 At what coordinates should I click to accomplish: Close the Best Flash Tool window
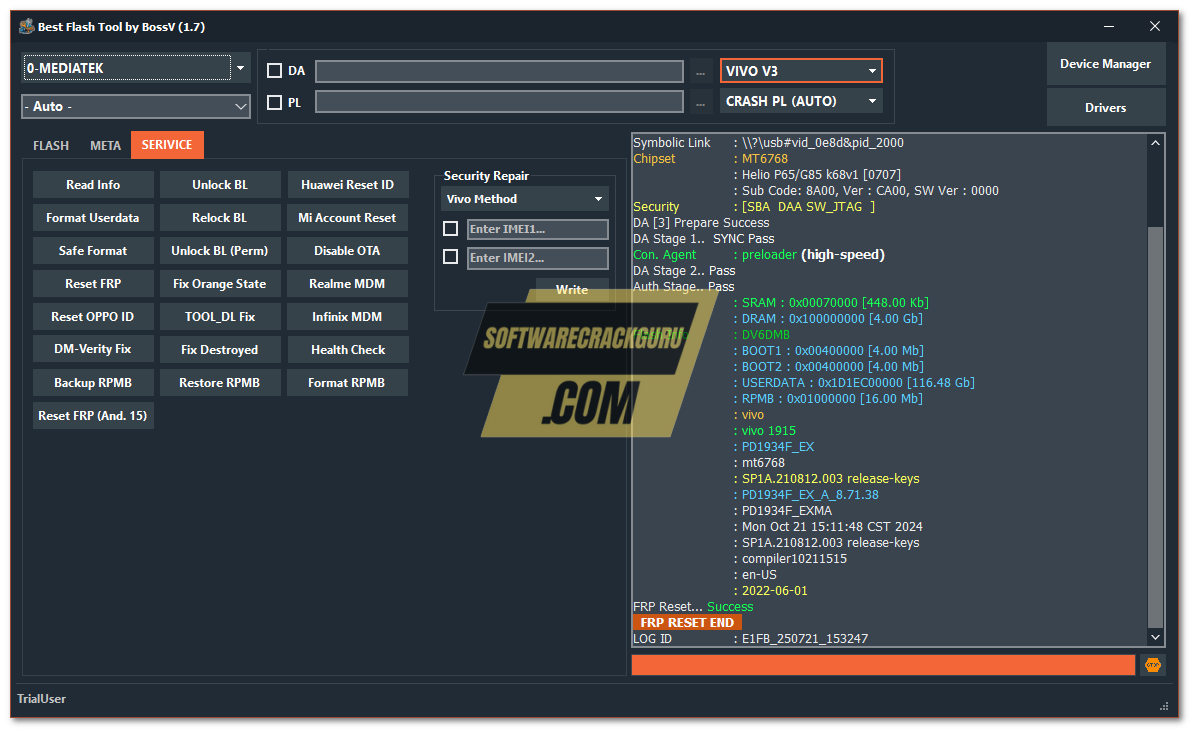coord(1154,27)
